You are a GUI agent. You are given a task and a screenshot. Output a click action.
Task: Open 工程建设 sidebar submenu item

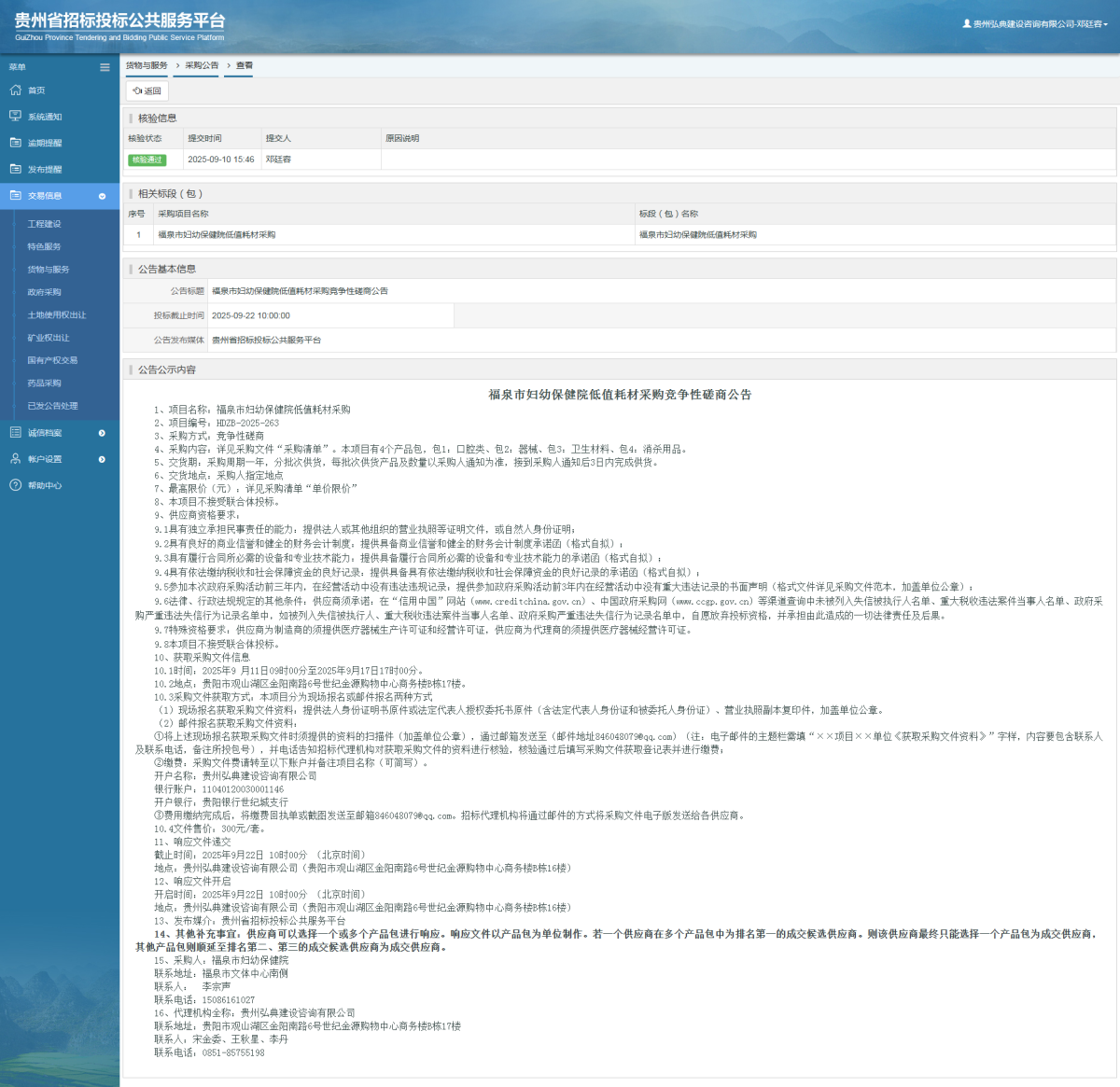tap(44, 224)
